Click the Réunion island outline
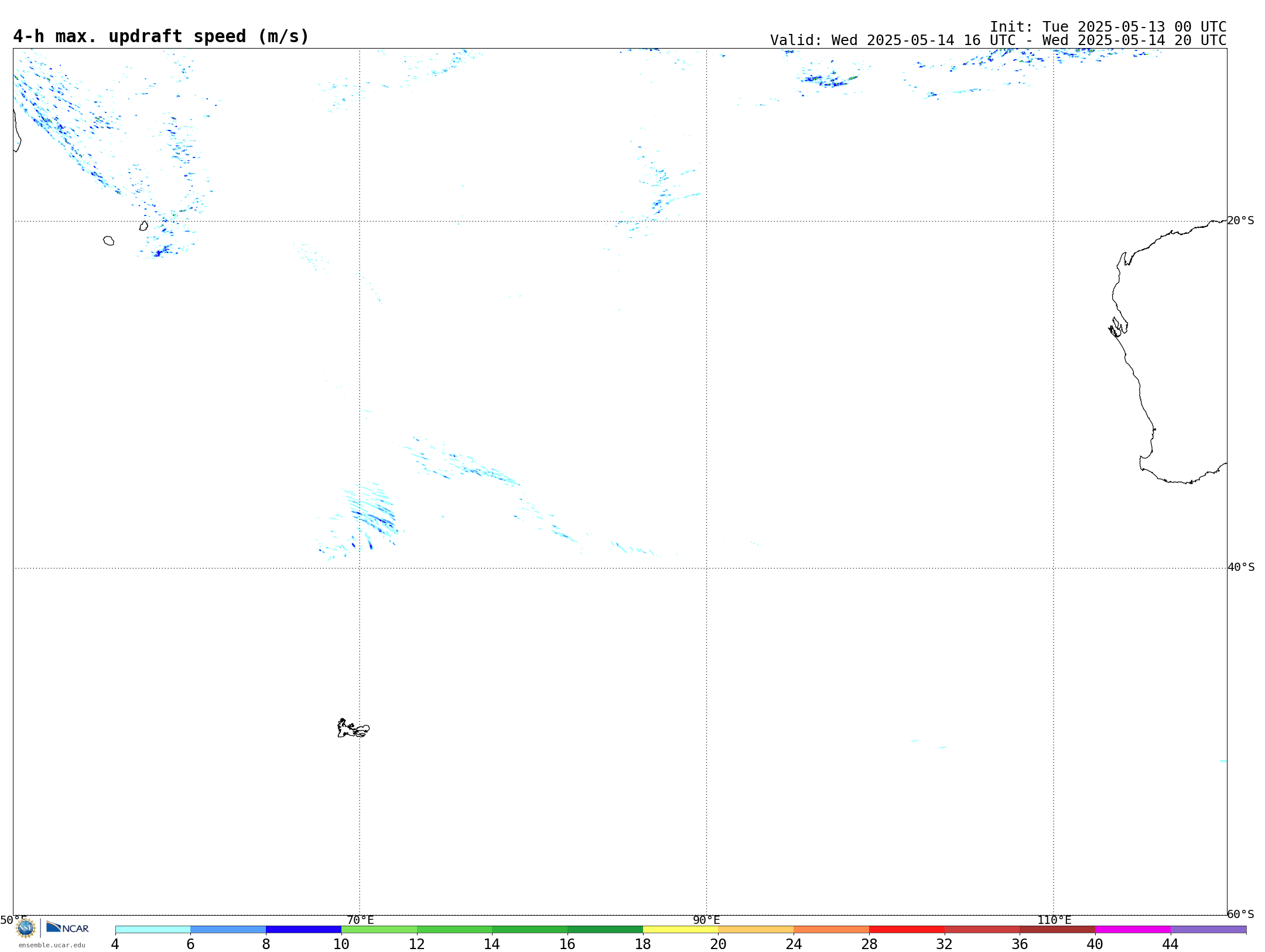 (x=108, y=241)
